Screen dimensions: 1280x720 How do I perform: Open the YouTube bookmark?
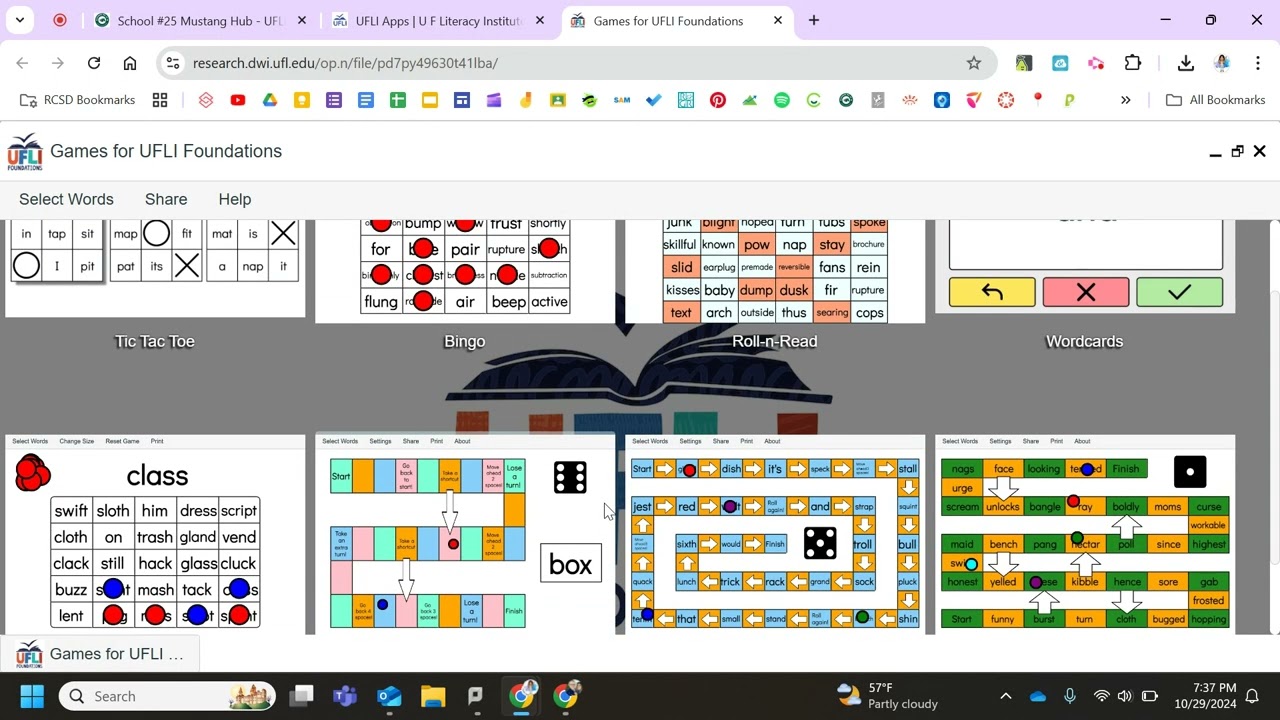[x=238, y=100]
